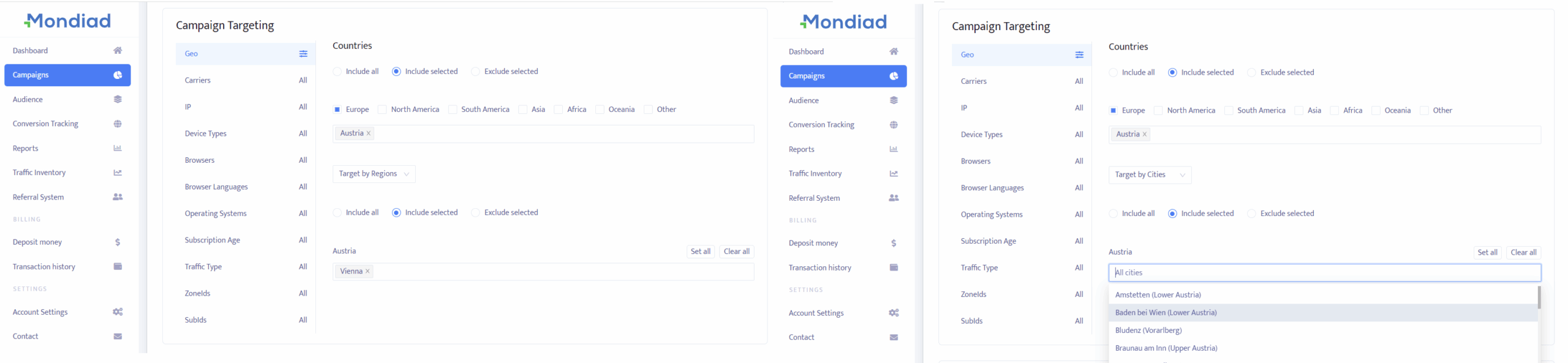Remove Austria tag in left panel countries field
This screenshot has width=1568, height=363.
[x=369, y=133]
